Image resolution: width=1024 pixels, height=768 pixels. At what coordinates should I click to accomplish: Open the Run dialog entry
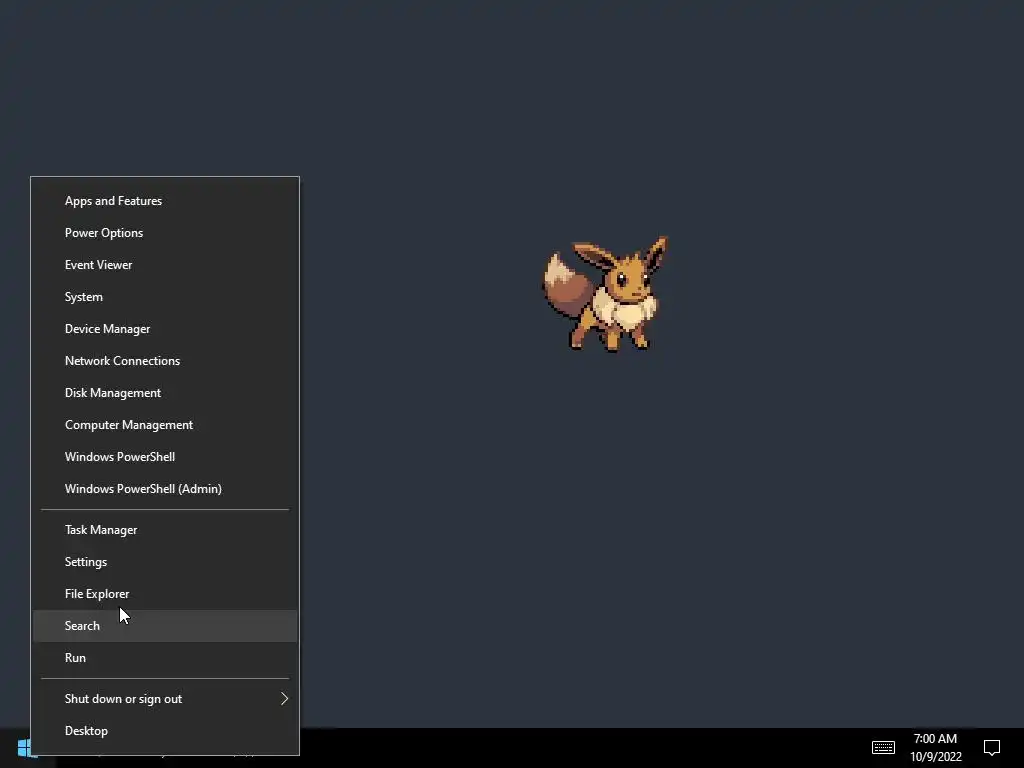[165, 658]
